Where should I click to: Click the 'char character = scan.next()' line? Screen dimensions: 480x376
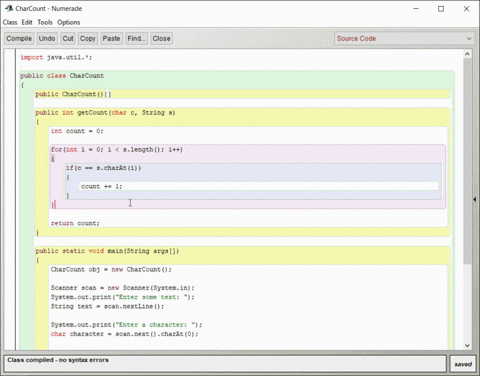coord(124,334)
